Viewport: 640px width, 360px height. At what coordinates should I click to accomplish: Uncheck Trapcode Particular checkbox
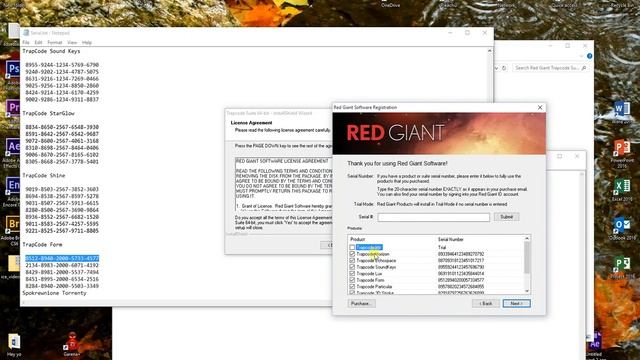tap(352, 287)
